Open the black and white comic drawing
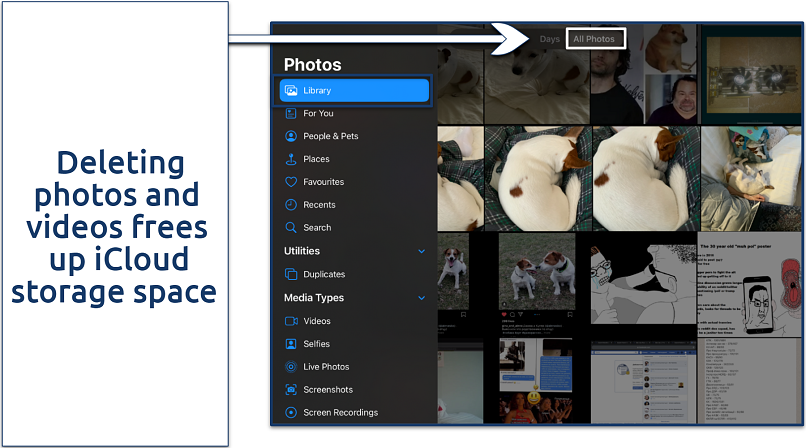Image resolution: width=806 pixels, height=448 pixels. coord(644,284)
